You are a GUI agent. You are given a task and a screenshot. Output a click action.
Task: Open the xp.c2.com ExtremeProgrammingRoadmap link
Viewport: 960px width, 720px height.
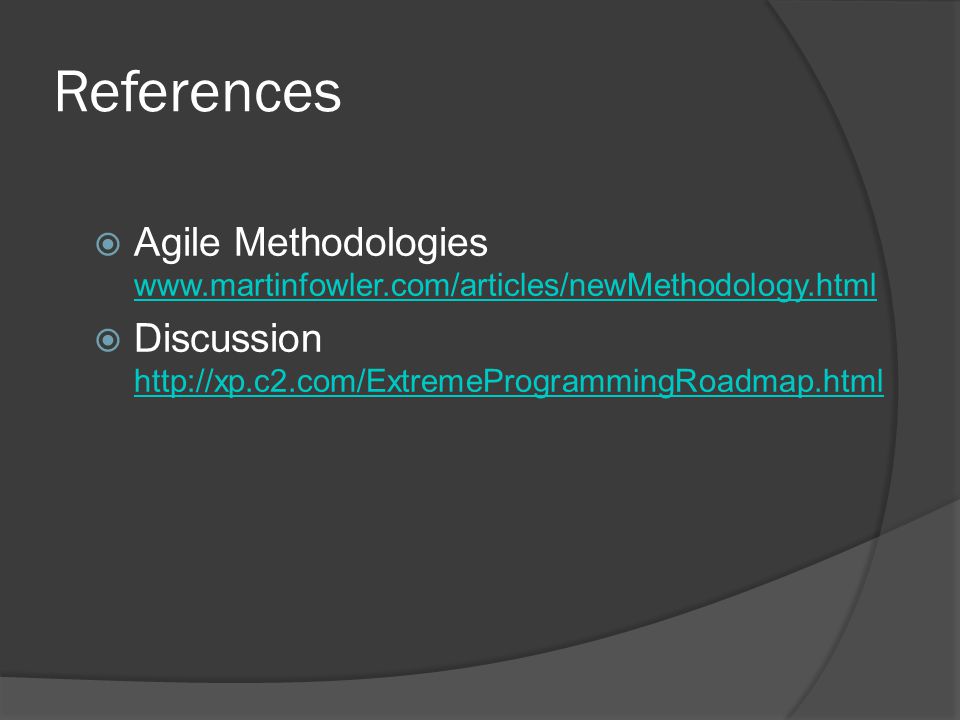click(x=509, y=381)
